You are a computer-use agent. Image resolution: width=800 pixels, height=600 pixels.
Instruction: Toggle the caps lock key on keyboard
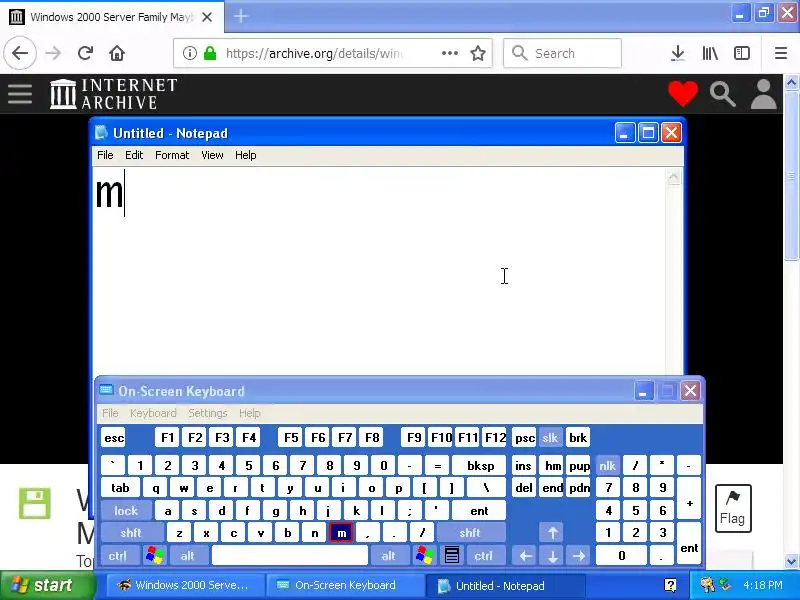tap(126, 510)
